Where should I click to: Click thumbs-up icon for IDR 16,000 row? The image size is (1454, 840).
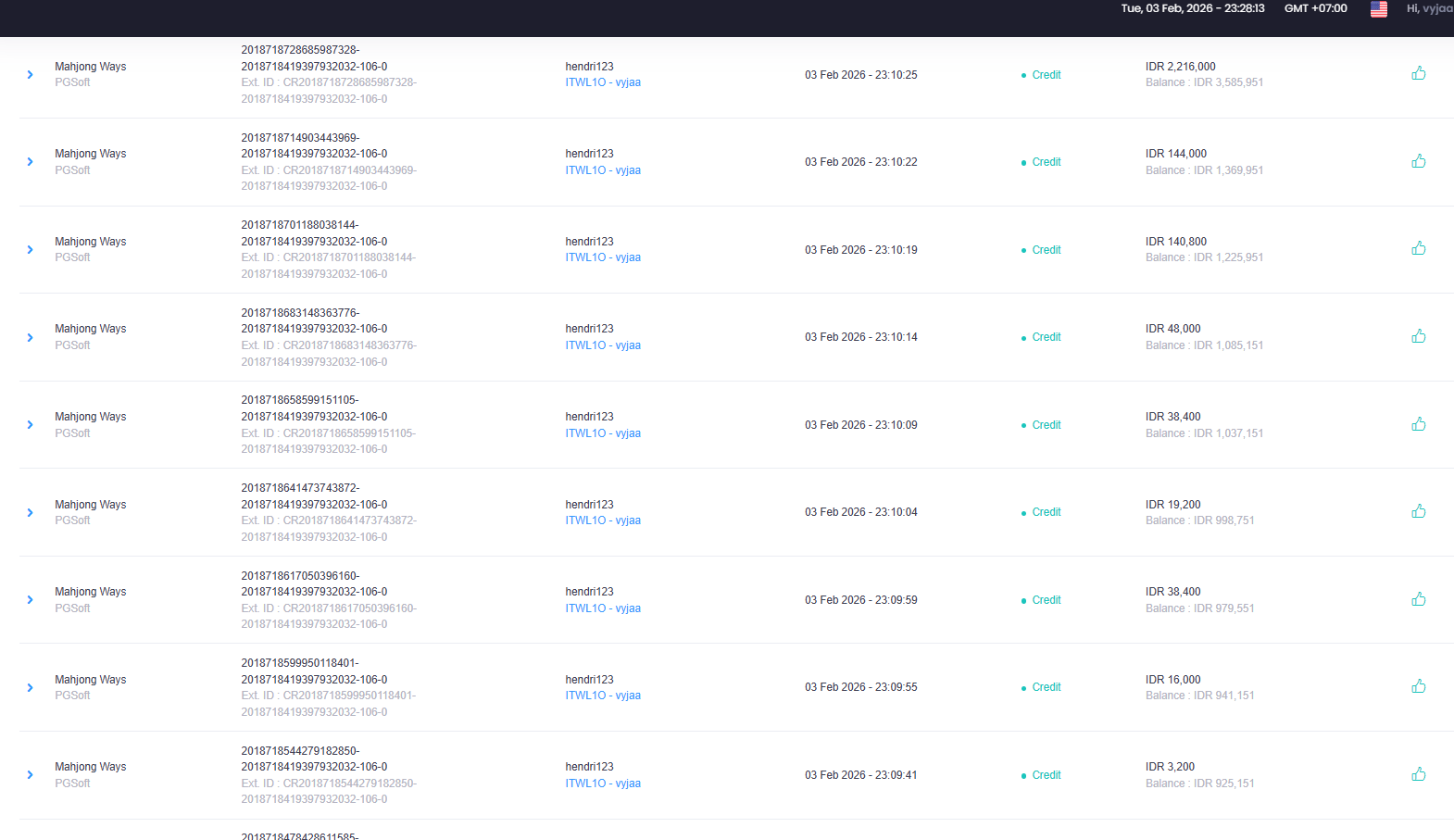tap(1418, 686)
